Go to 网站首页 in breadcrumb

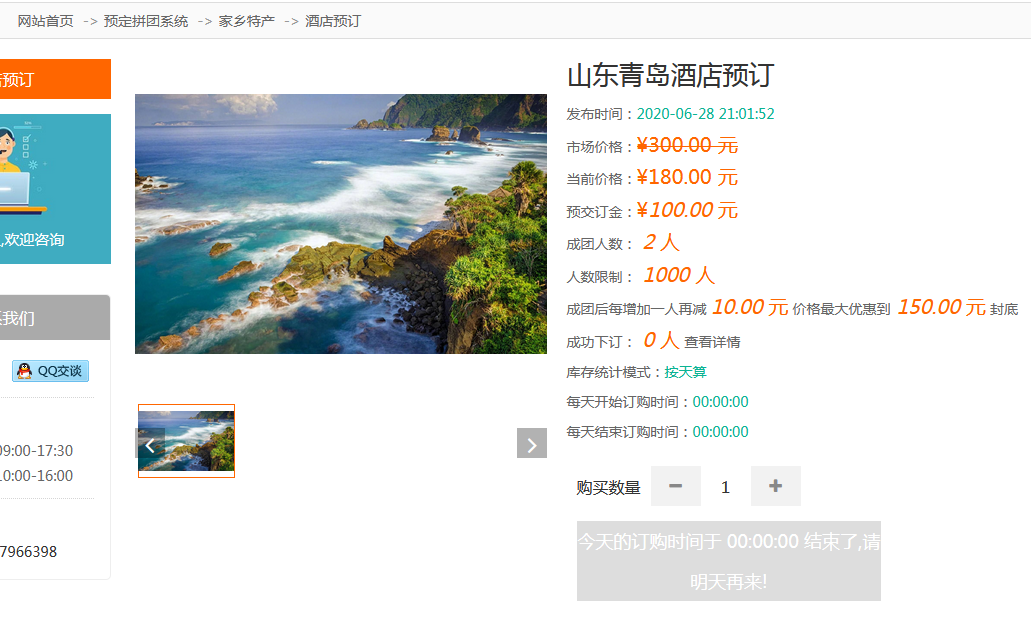[45, 21]
